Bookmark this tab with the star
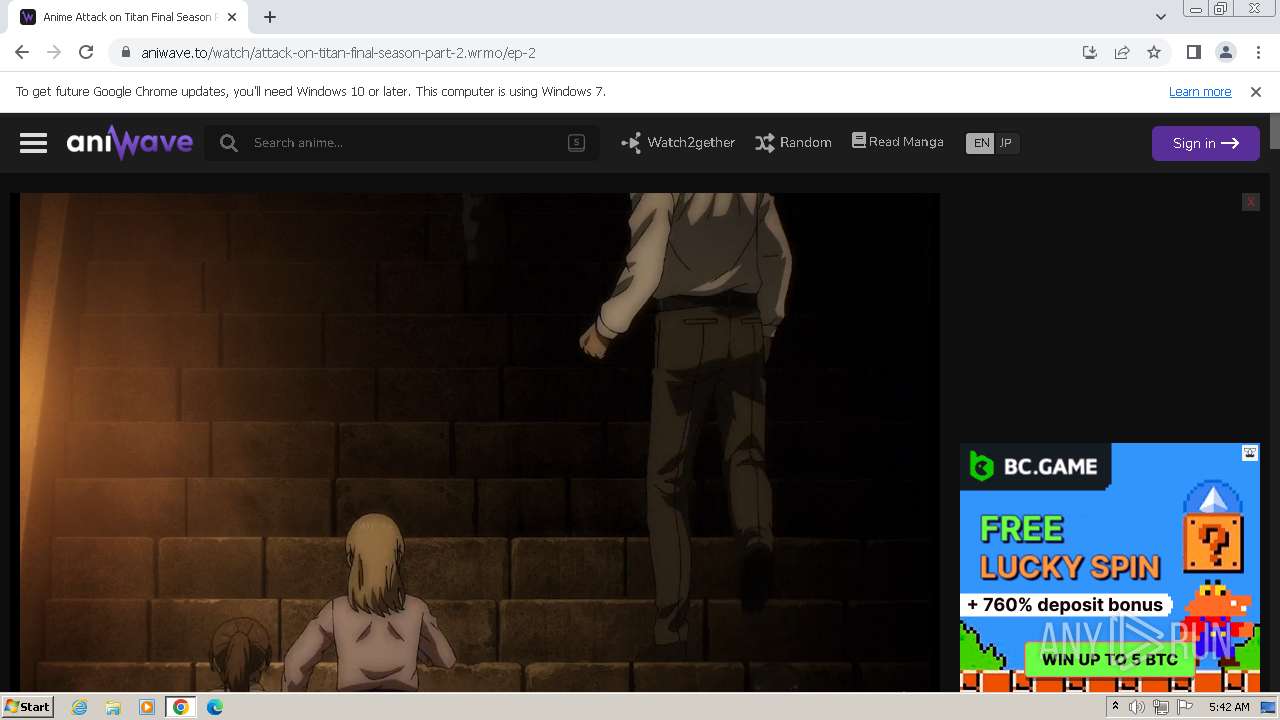This screenshot has height=720, width=1280. 1154,52
